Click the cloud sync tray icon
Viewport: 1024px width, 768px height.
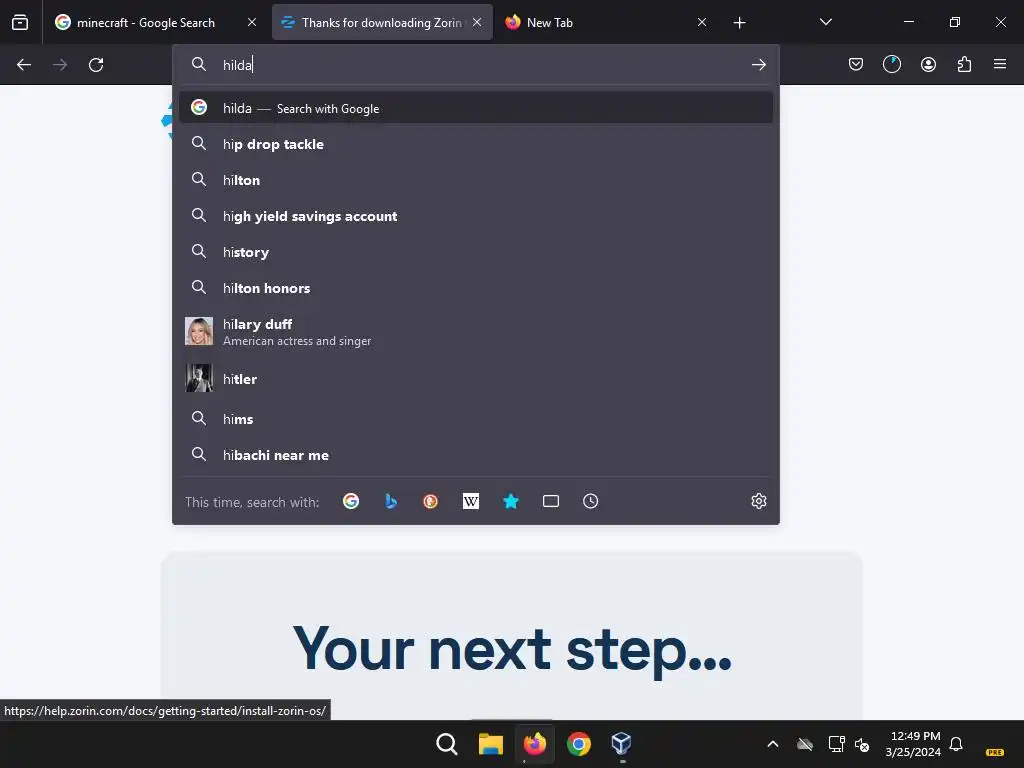[805, 743]
